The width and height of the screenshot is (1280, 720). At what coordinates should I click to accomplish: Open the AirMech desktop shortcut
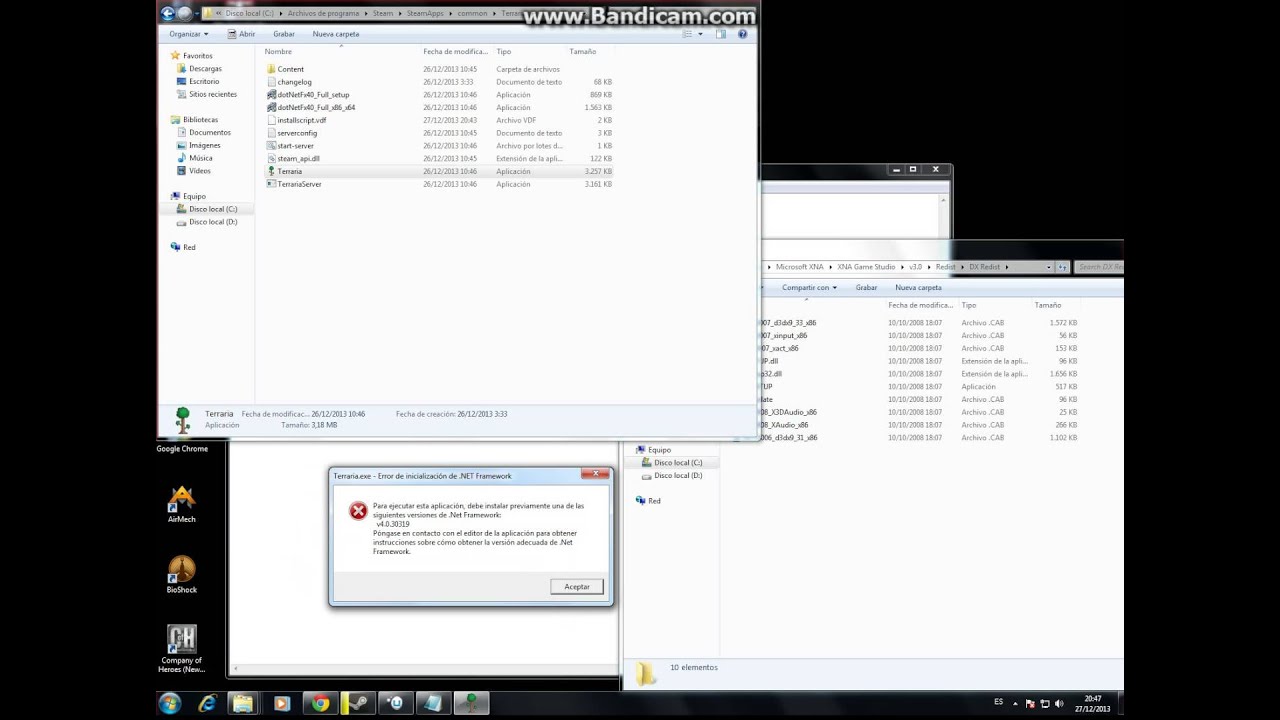(x=182, y=505)
